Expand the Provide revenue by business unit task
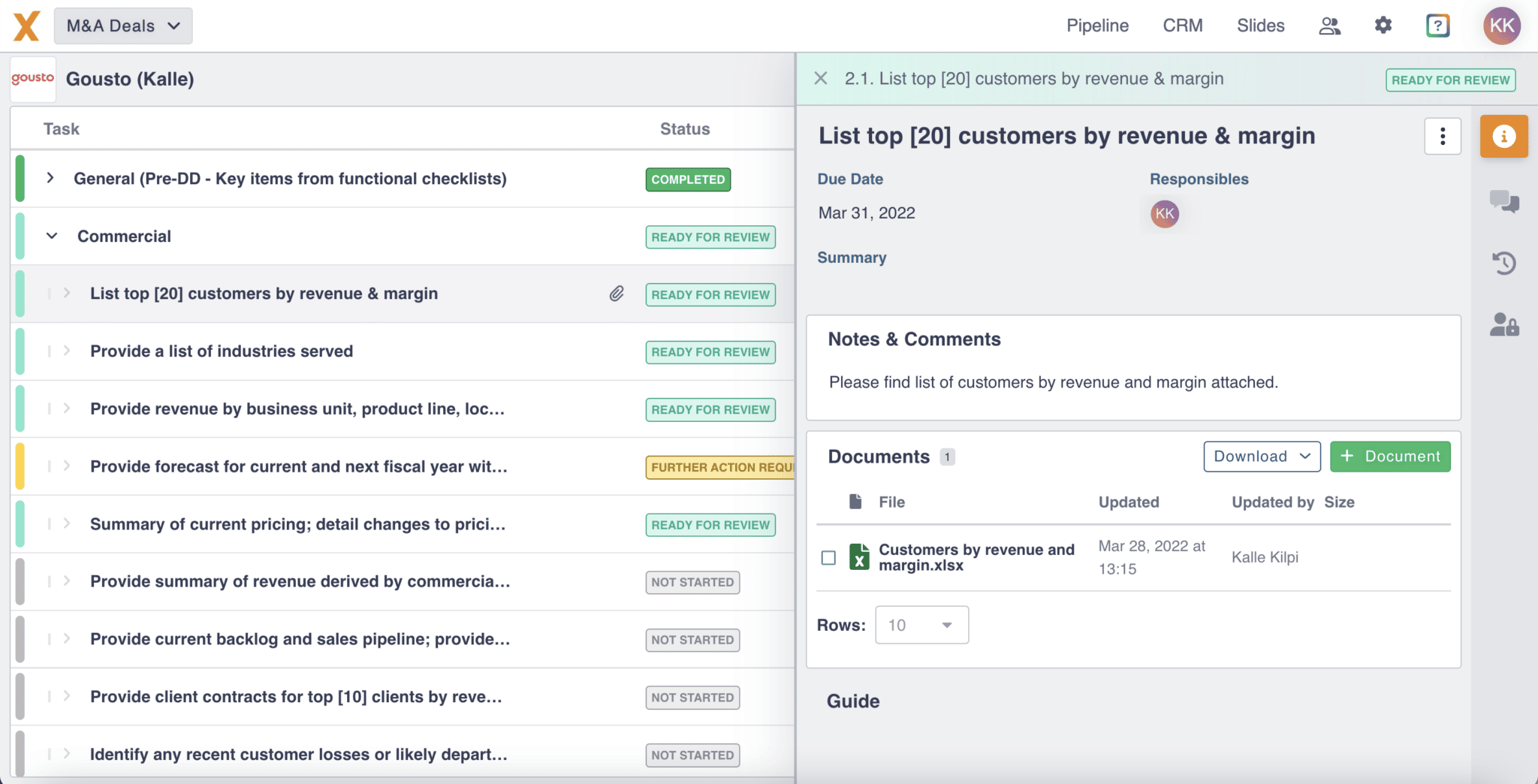Image resolution: width=1538 pixels, height=784 pixels. click(67, 409)
